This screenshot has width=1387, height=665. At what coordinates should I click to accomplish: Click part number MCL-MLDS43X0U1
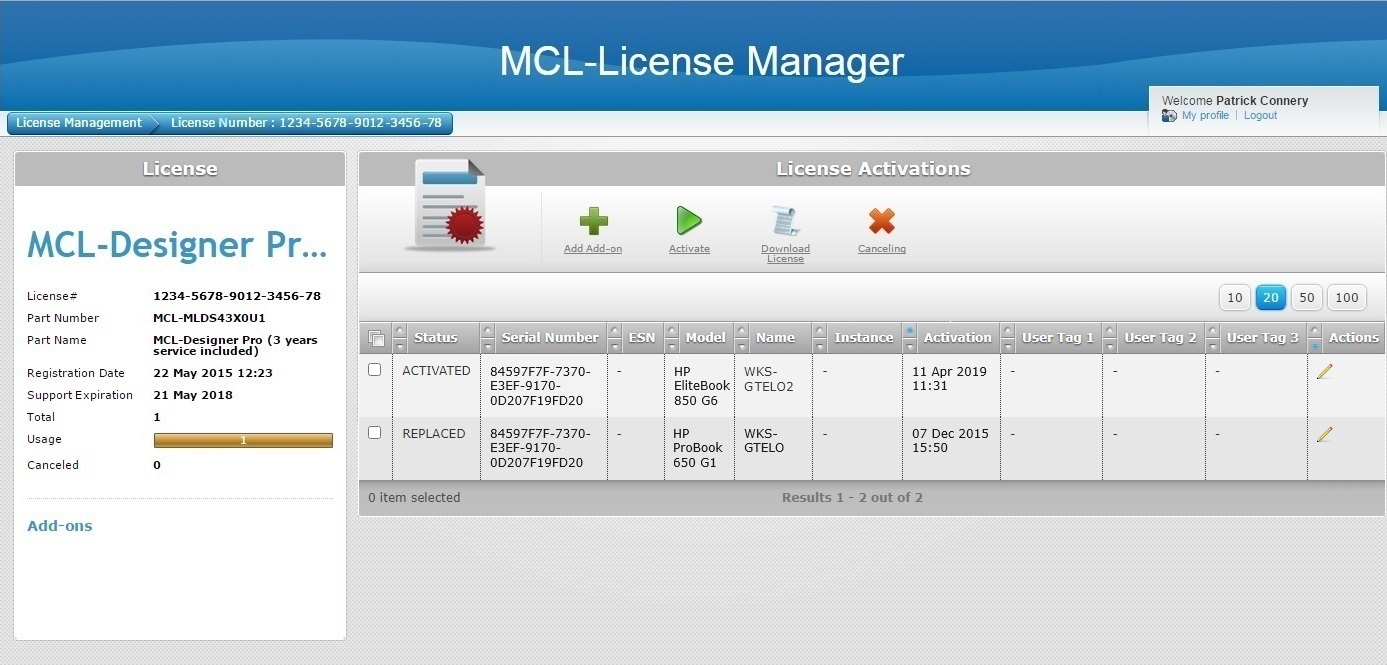(x=209, y=318)
